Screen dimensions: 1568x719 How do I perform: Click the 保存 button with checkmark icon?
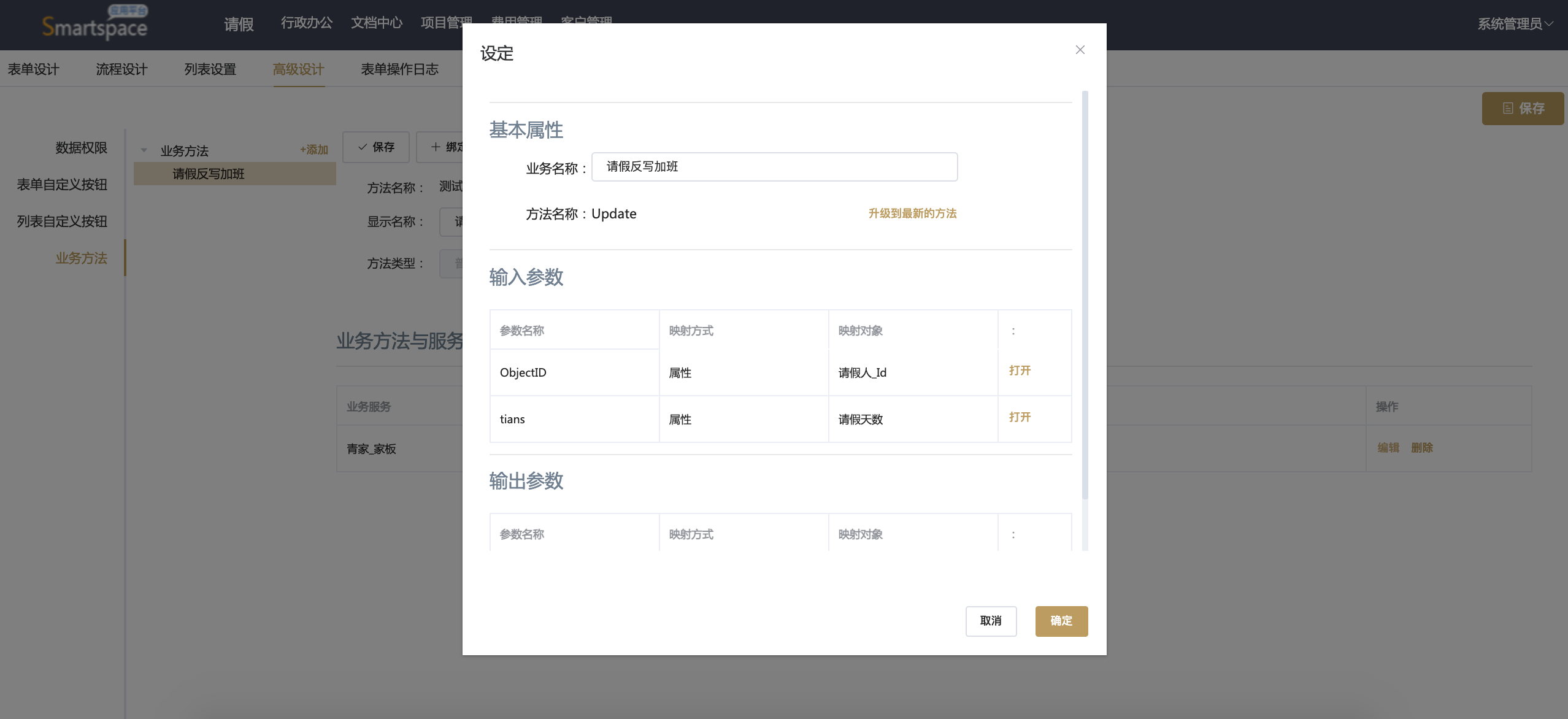pos(376,147)
